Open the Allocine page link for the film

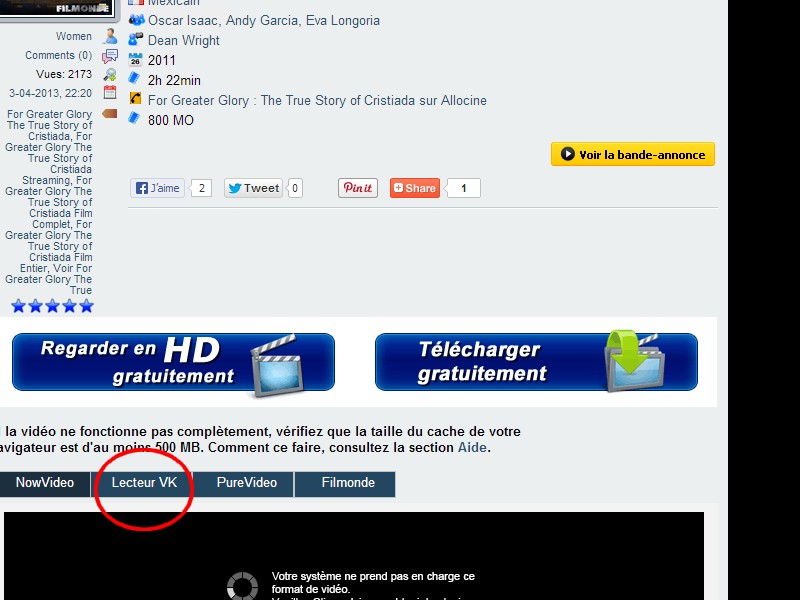click(317, 101)
